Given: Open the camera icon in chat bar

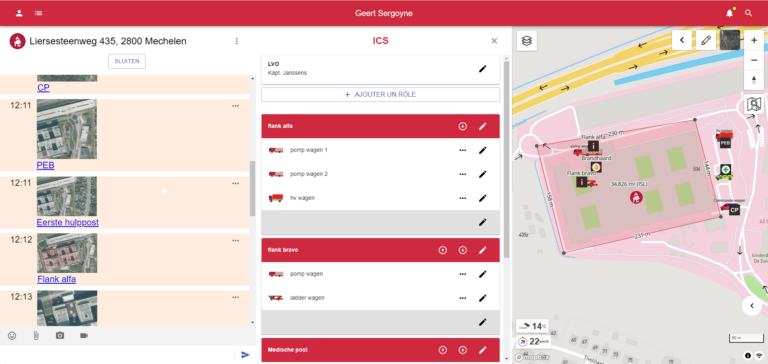Looking at the screenshot, I should [60, 336].
